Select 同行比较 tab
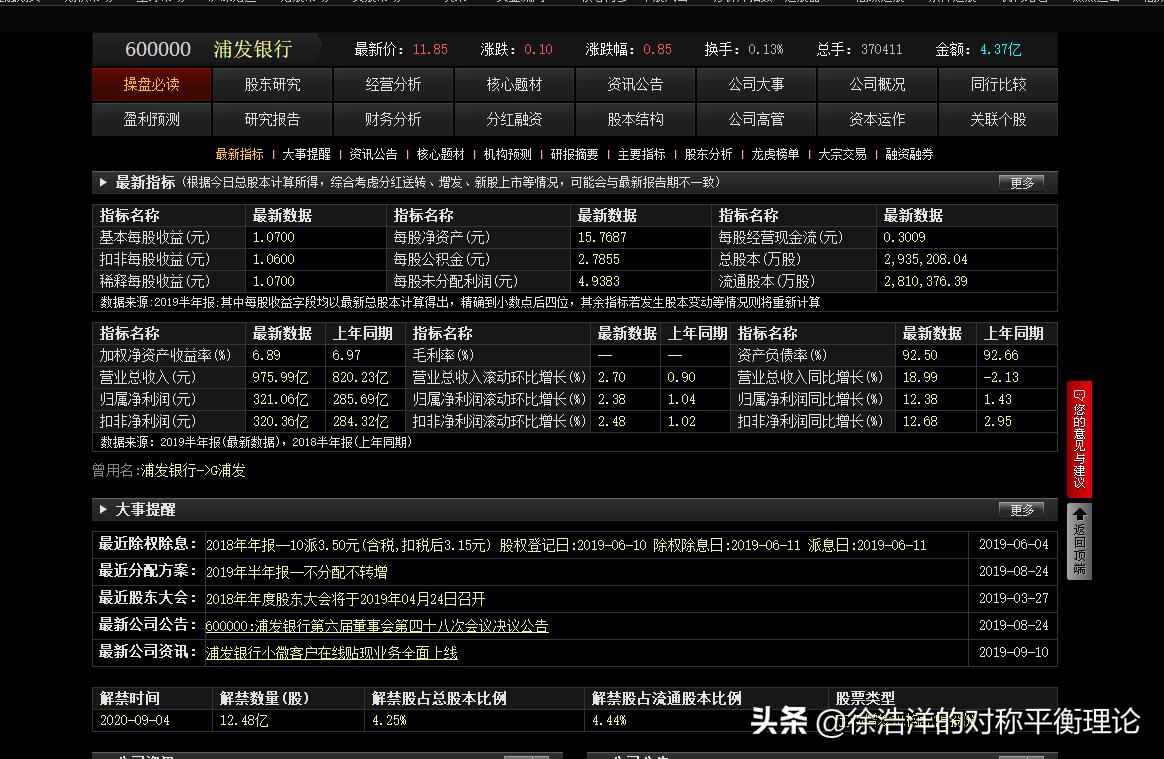1164x759 pixels. click(998, 84)
